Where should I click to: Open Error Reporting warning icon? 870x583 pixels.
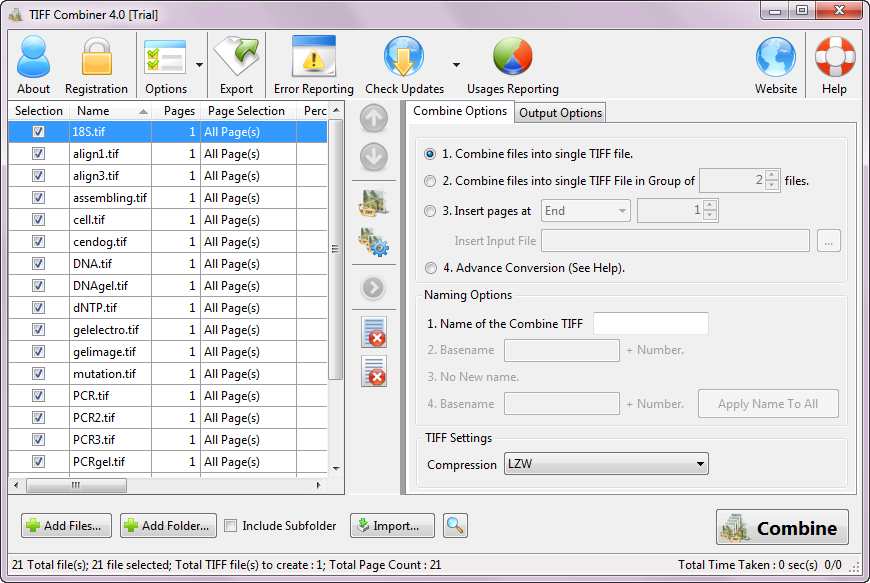313,57
